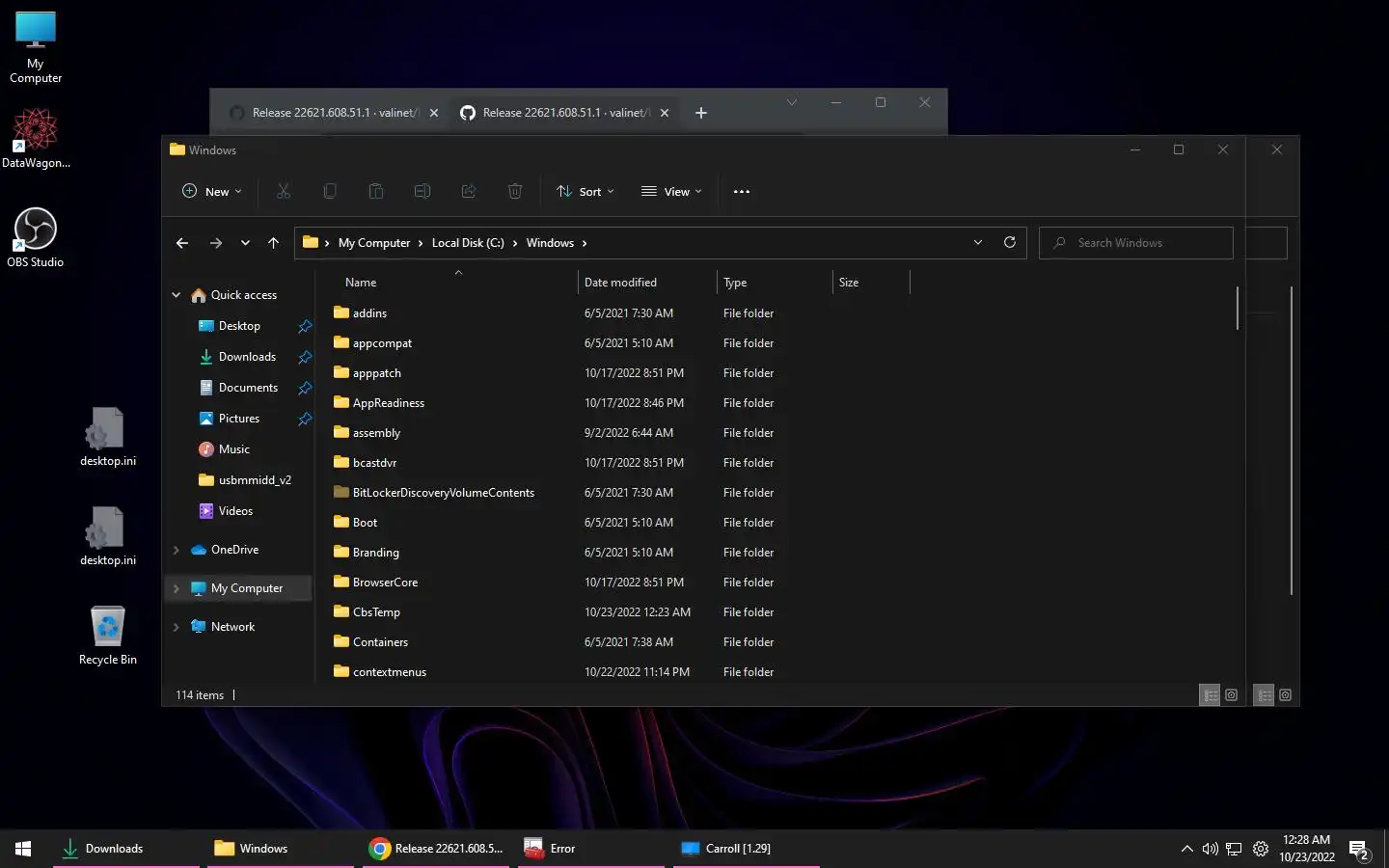1389x868 pixels.
Task: Select the Recycle Bin desktop icon
Action: tap(108, 635)
